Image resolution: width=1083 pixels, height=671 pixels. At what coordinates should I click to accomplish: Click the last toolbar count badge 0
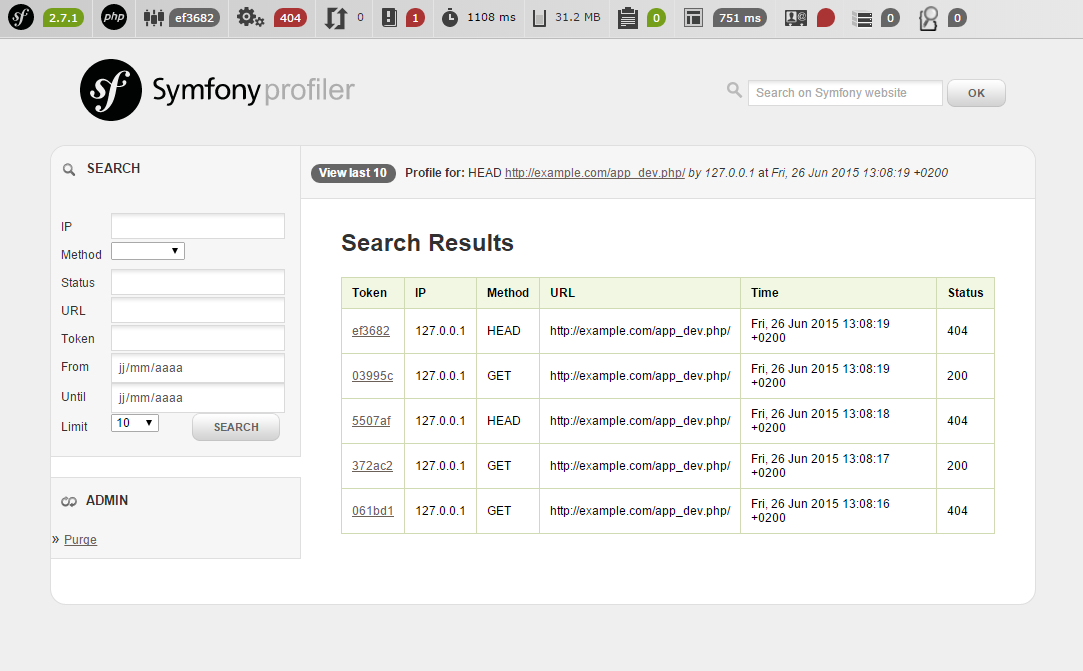(957, 18)
